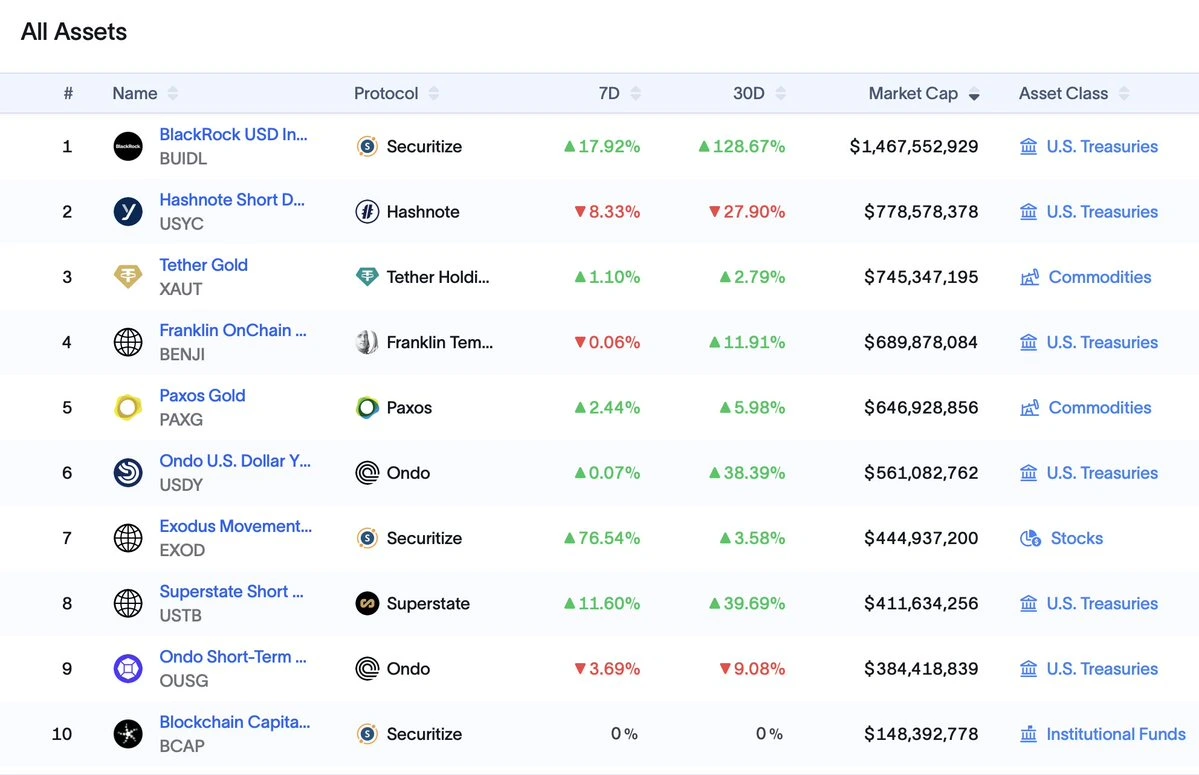This screenshot has height=775, width=1199.
Task: Click the globe icon beside Franklin OnChain BENJI
Action: pos(128,342)
